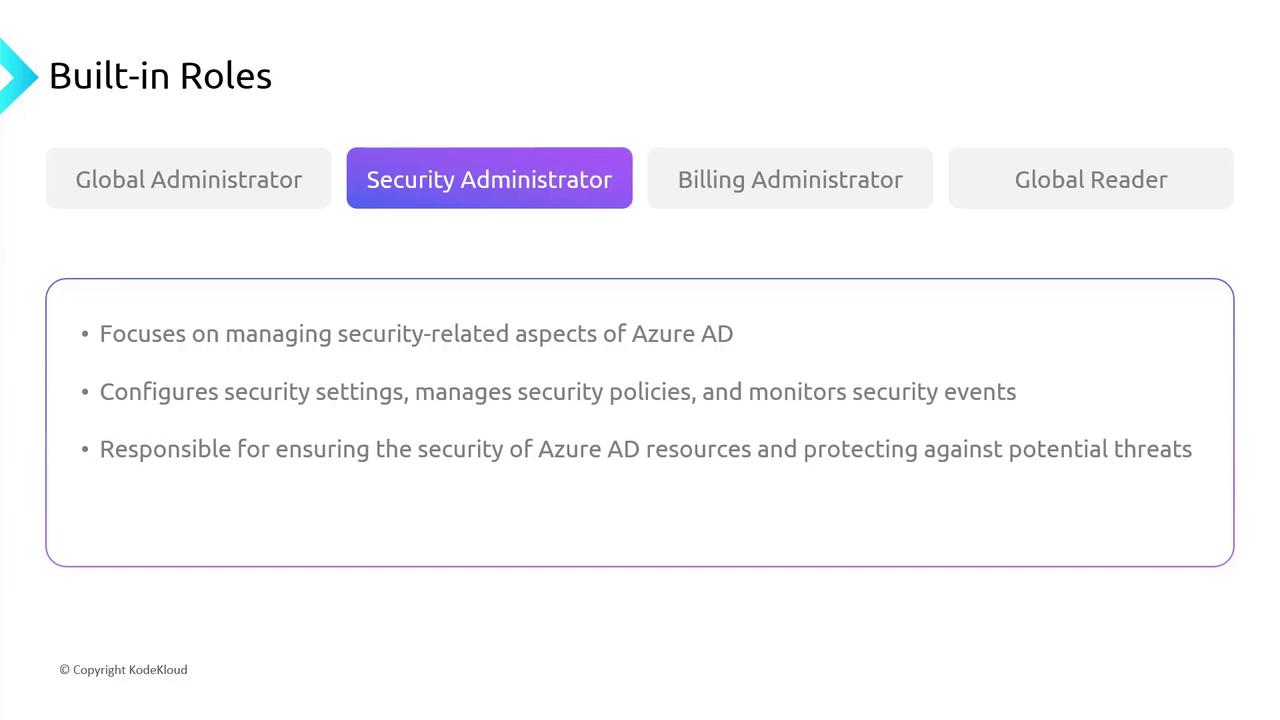Image resolution: width=1280 pixels, height=720 pixels.
Task: Switch to the Billing Administrator tab
Action: pyautogui.click(x=790, y=179)
